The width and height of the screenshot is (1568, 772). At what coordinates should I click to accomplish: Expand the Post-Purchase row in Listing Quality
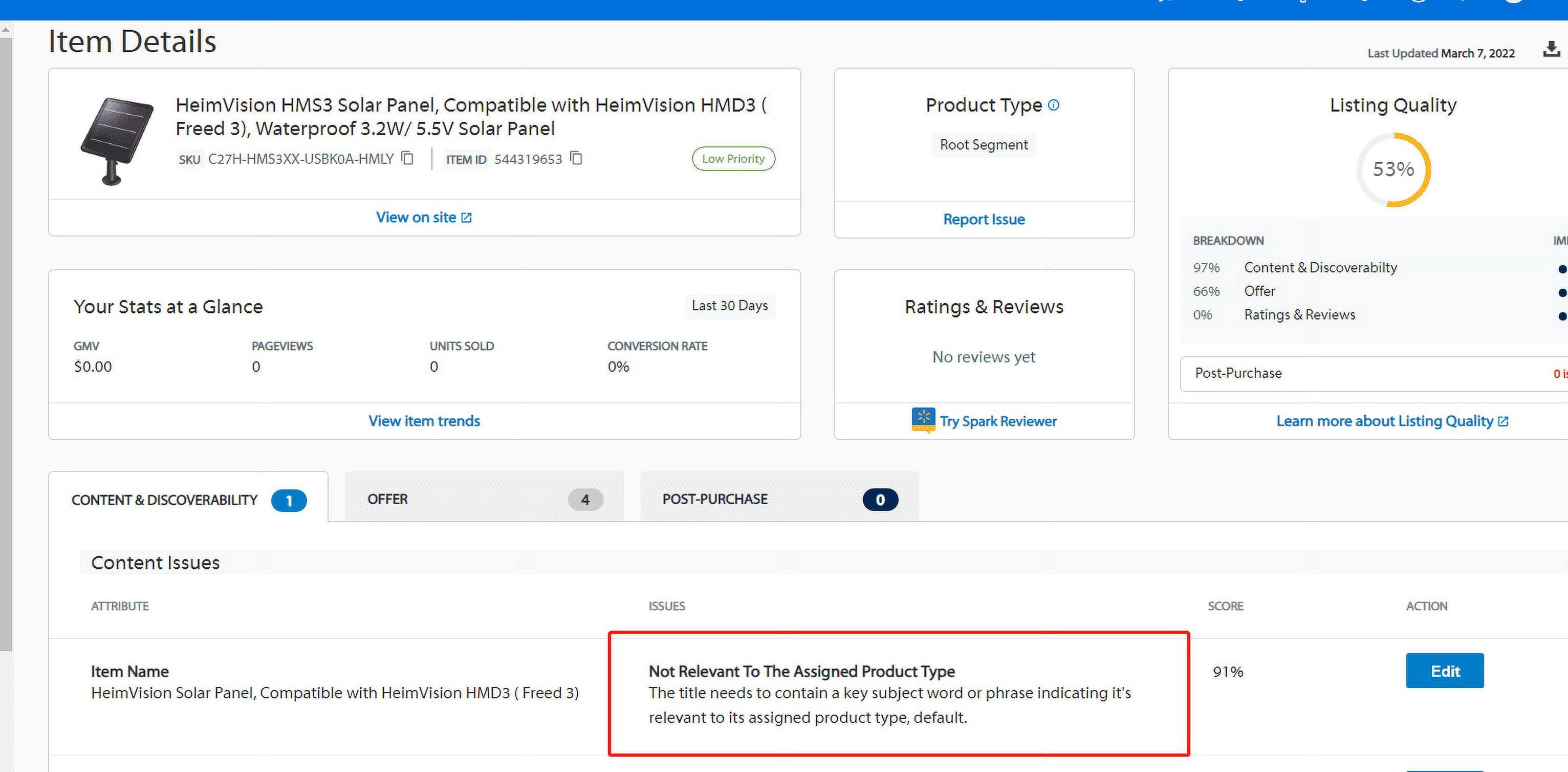coord(1369,373)
